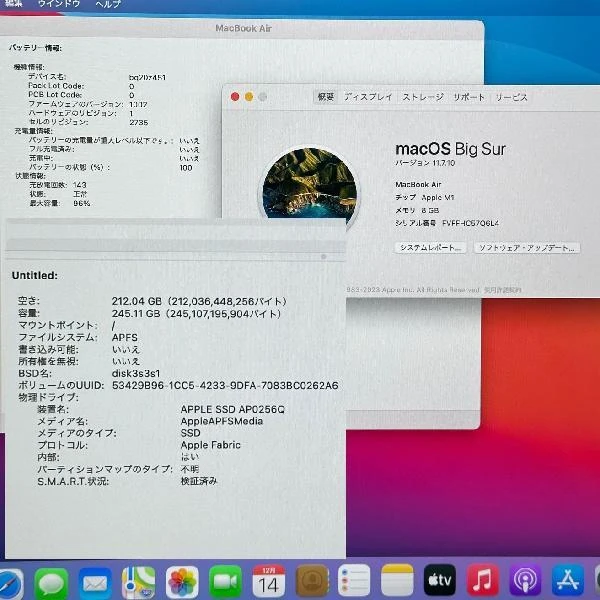Click the ソフトウェア・アップデート... button
Screen dimensions: 600x600
pyautogui.click(x=527, y=248)
